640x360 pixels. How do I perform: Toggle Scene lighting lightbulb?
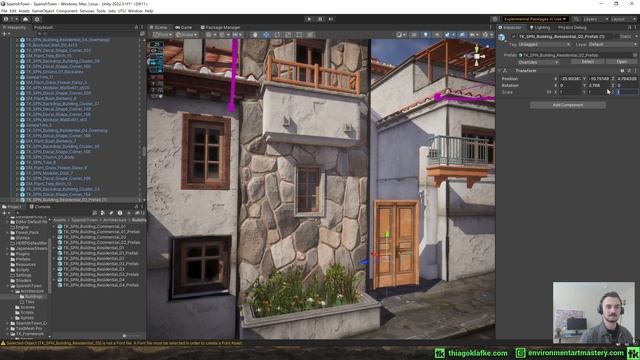[x=425, y=35]
